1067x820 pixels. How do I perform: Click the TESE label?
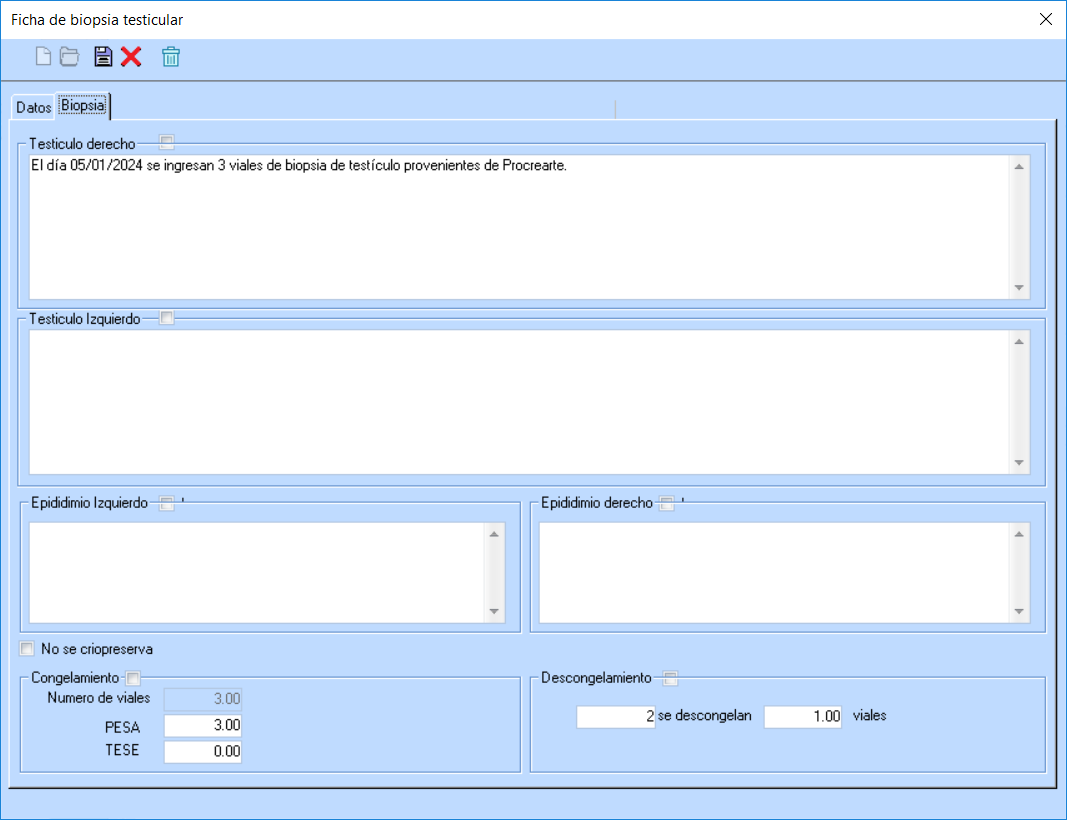pyautogui.click(x=122, y=750)
